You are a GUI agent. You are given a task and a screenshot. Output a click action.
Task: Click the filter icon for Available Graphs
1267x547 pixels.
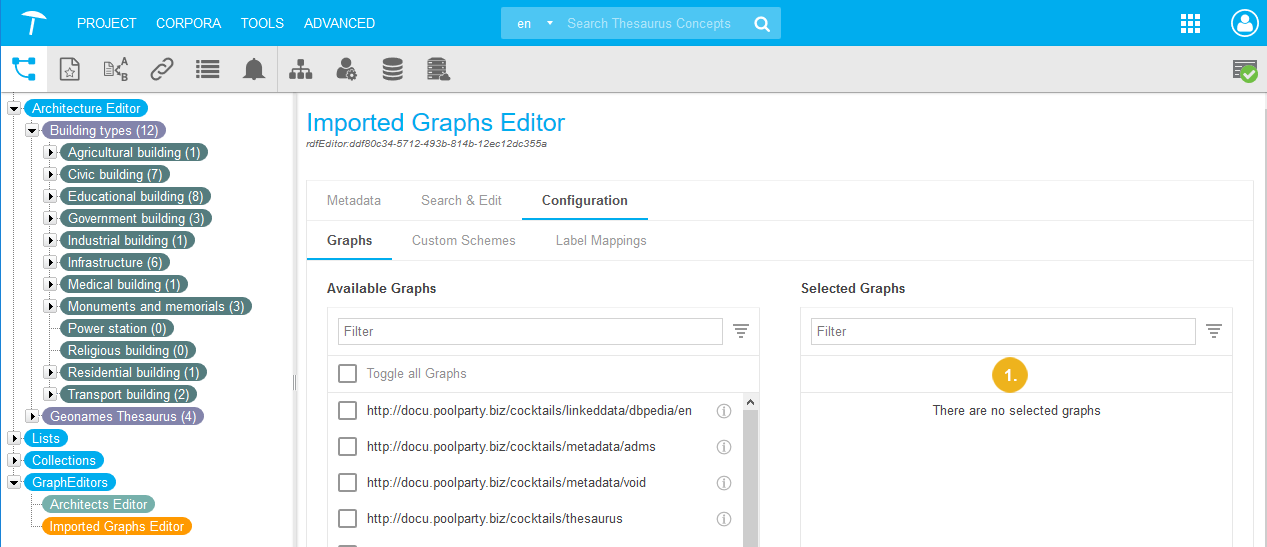point(741,331)
